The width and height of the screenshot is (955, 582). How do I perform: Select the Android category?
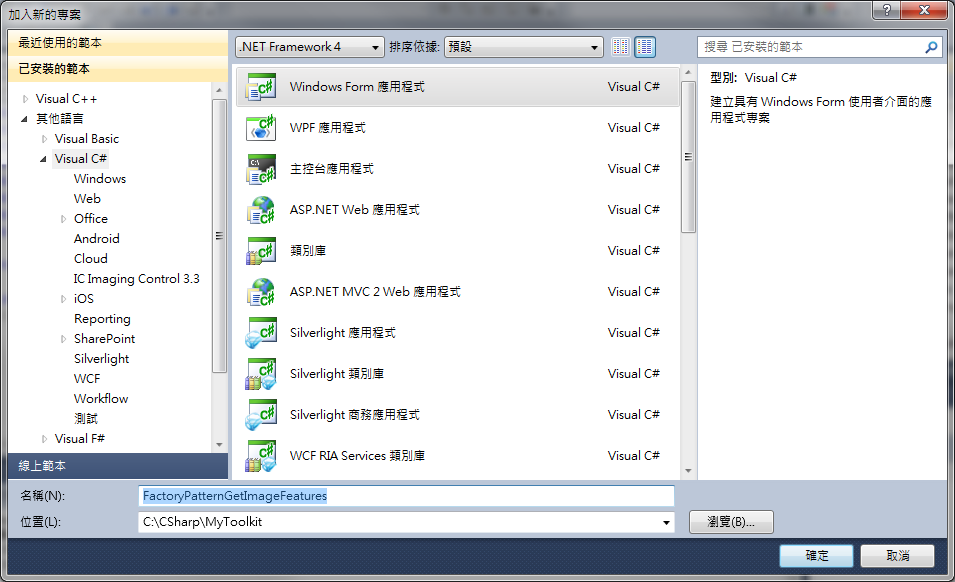(x=97, y=239)
